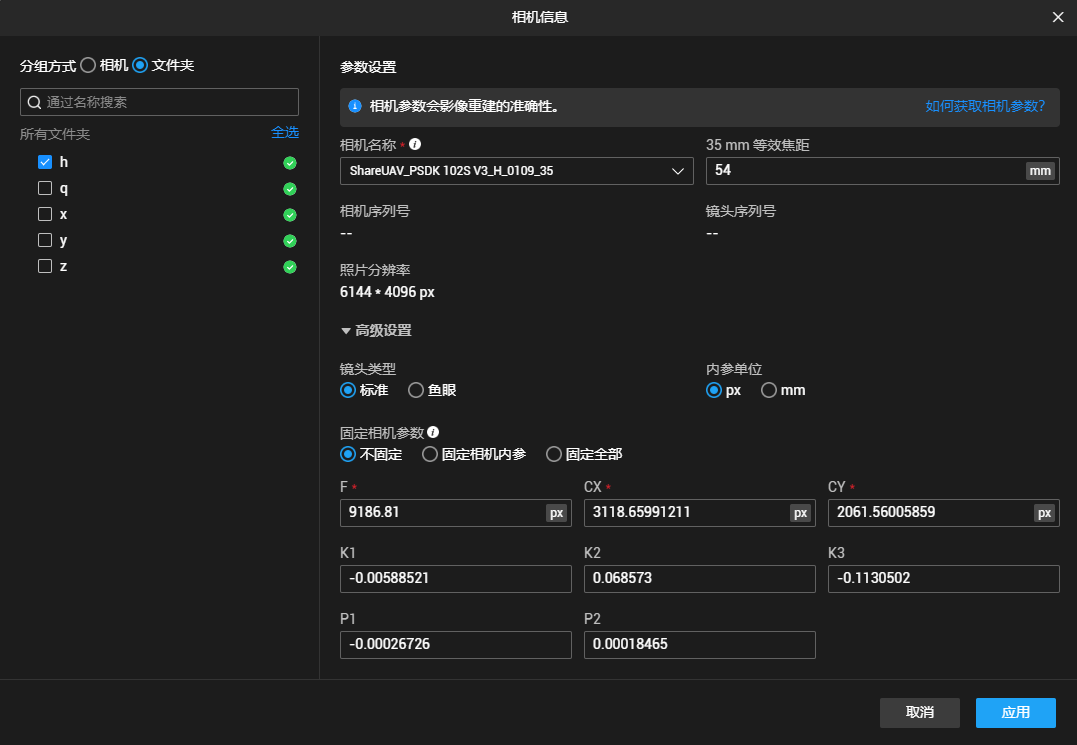Screen dimensions: 1077x745
Task: Enable the folder y checkbox
Action: (45, 240)
